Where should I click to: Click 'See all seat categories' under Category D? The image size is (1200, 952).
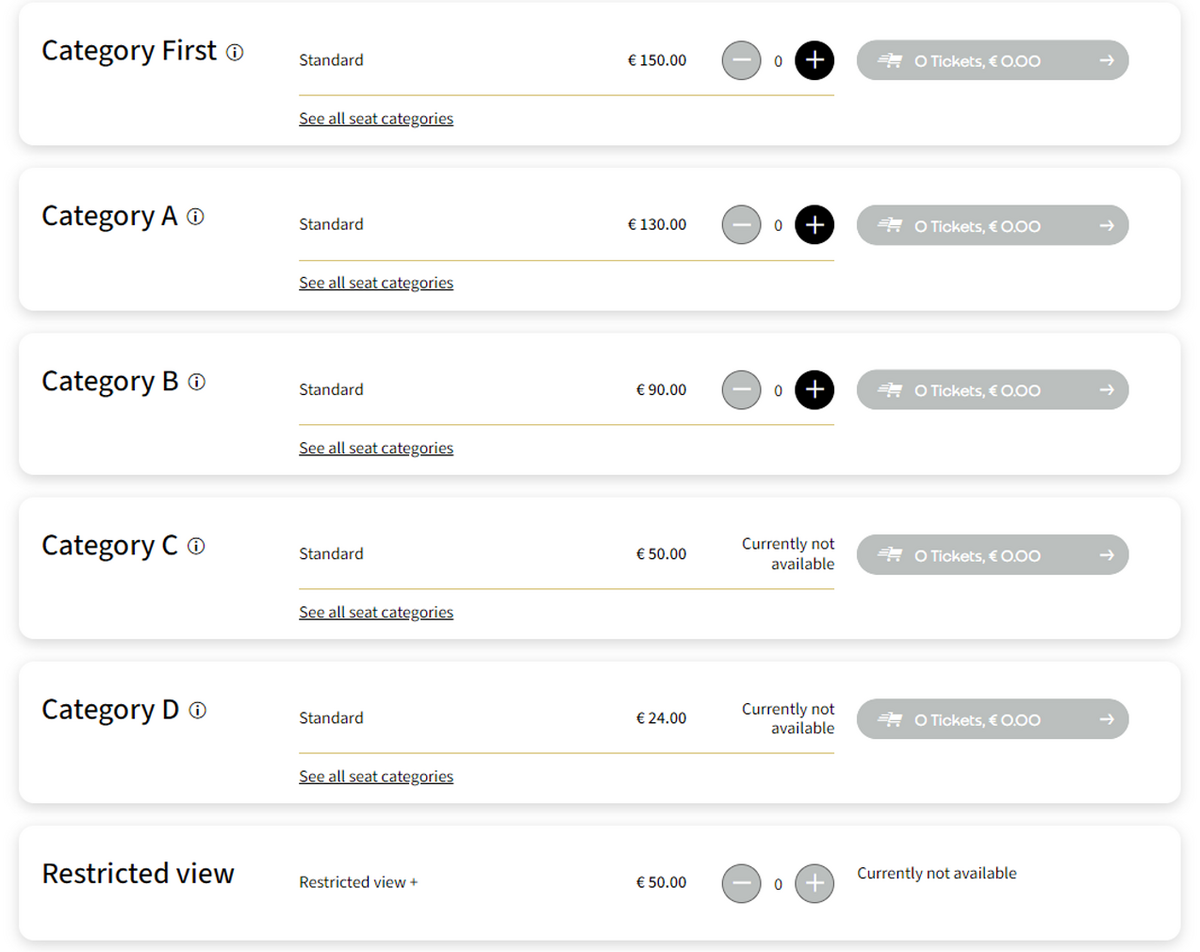pyautogui.click(x=376, y=777)
